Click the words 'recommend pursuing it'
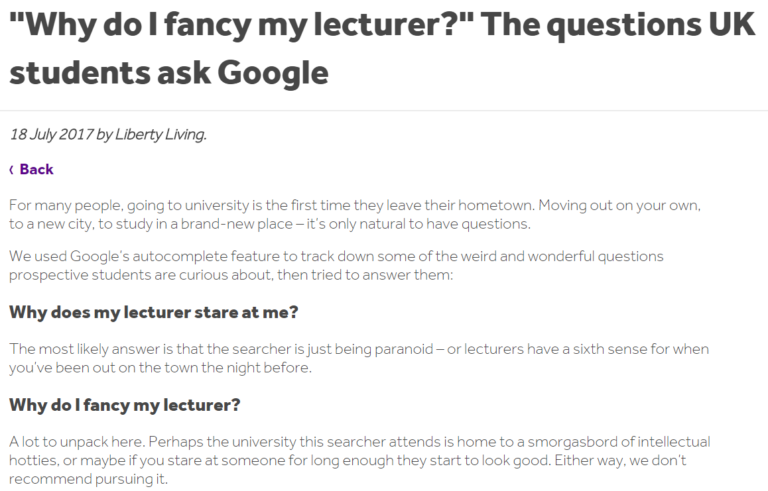 coord(88,479)
